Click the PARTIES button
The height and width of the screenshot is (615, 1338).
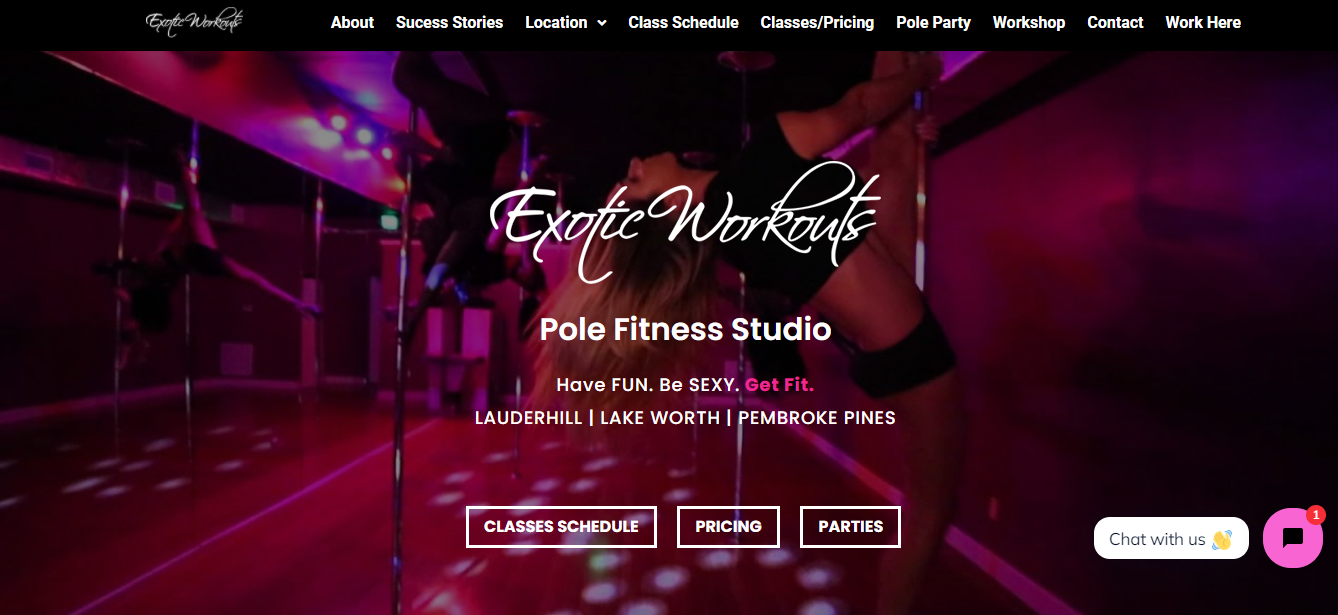[850, 527]
